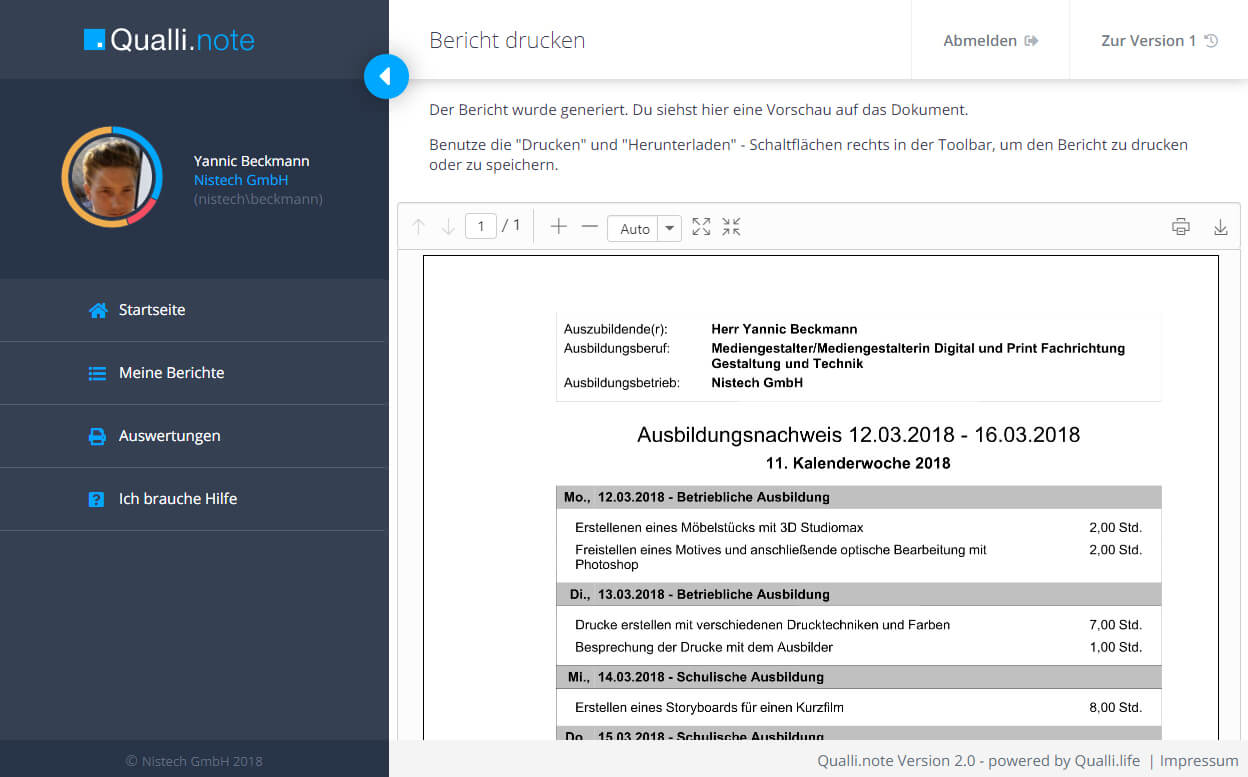Viewport: 1248px width, 777px height.
Task: Click the Startseite home icon
Action: pos(98,310)
